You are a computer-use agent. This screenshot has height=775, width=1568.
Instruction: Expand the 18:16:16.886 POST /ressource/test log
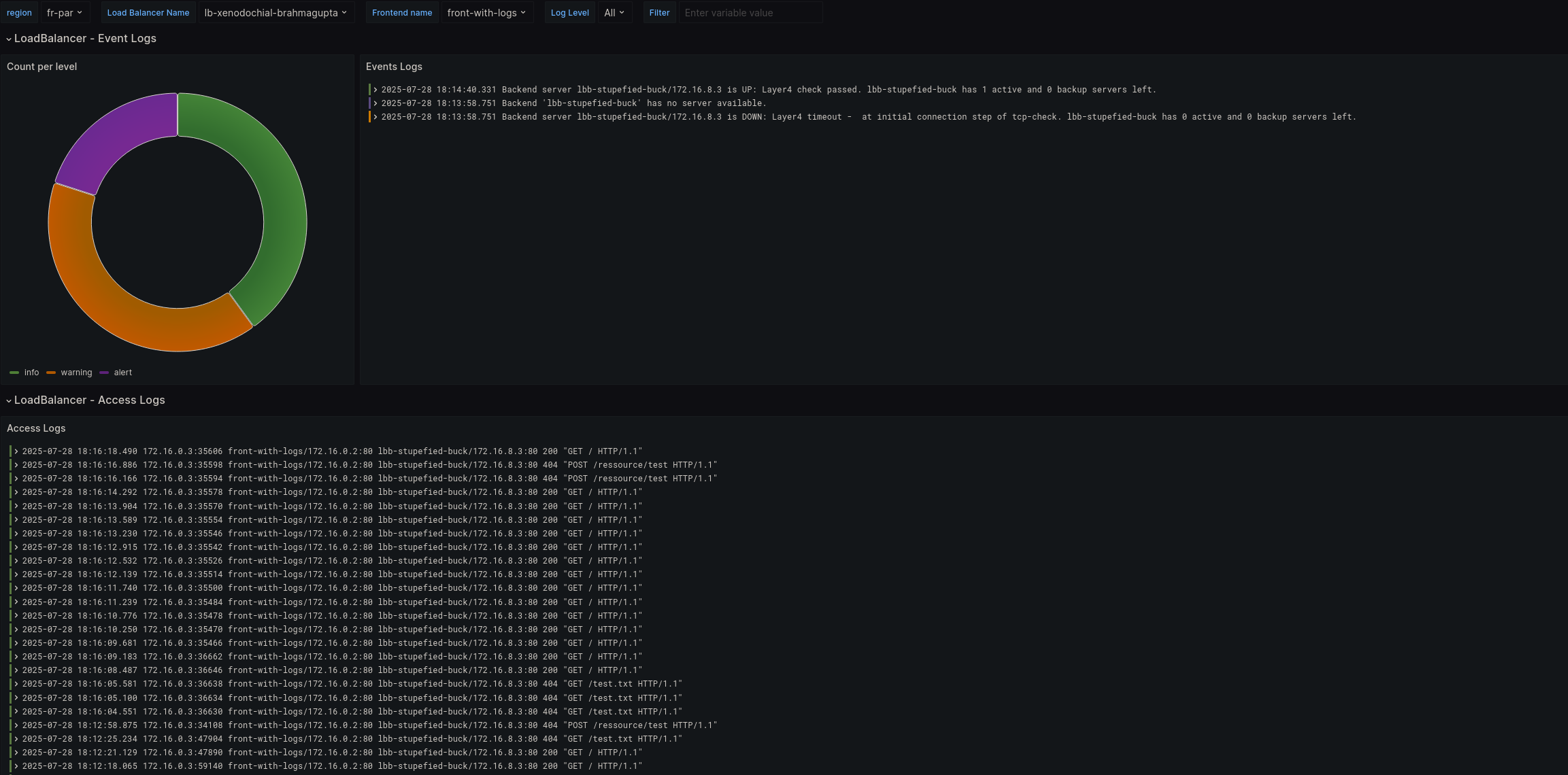tap(16, 465)
